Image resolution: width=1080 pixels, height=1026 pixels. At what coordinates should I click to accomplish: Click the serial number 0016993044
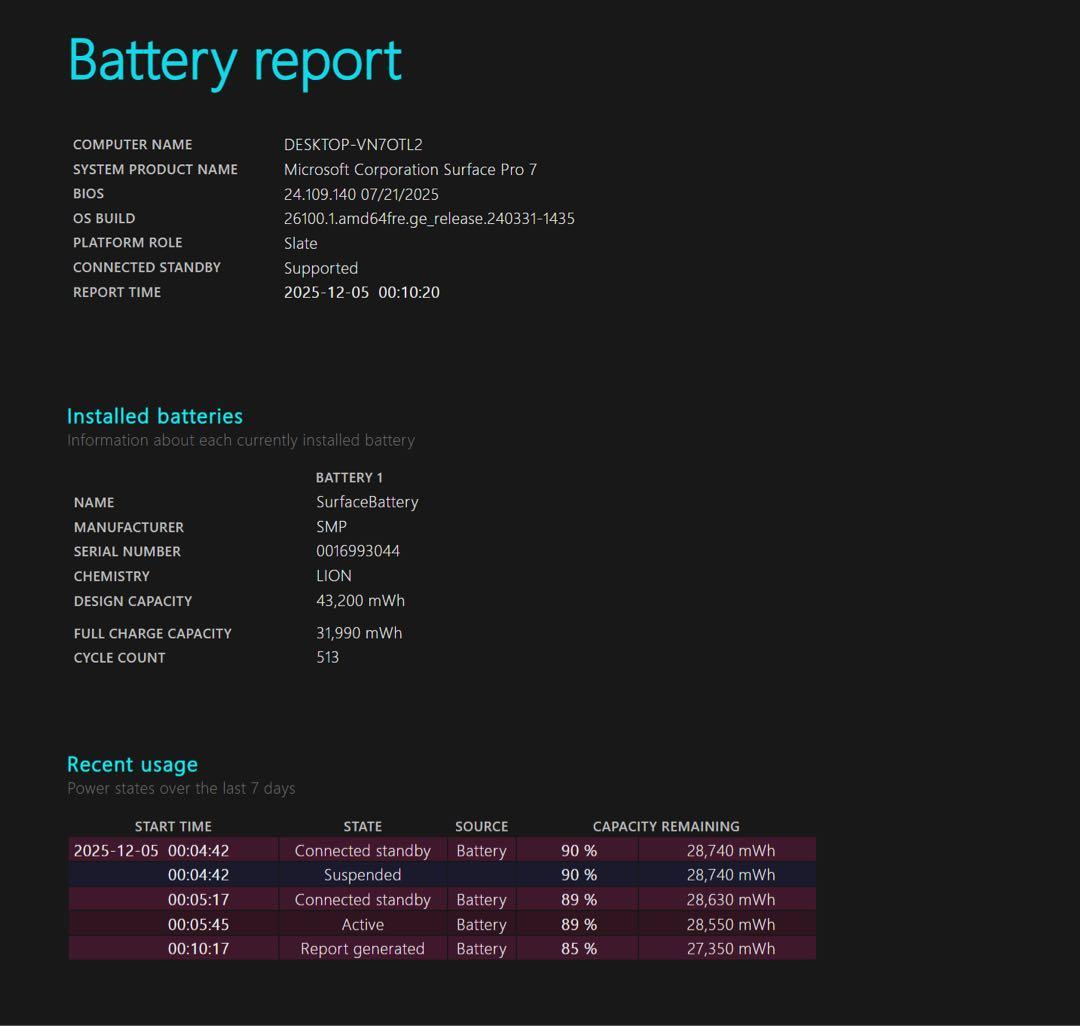(x=358, y=551)
